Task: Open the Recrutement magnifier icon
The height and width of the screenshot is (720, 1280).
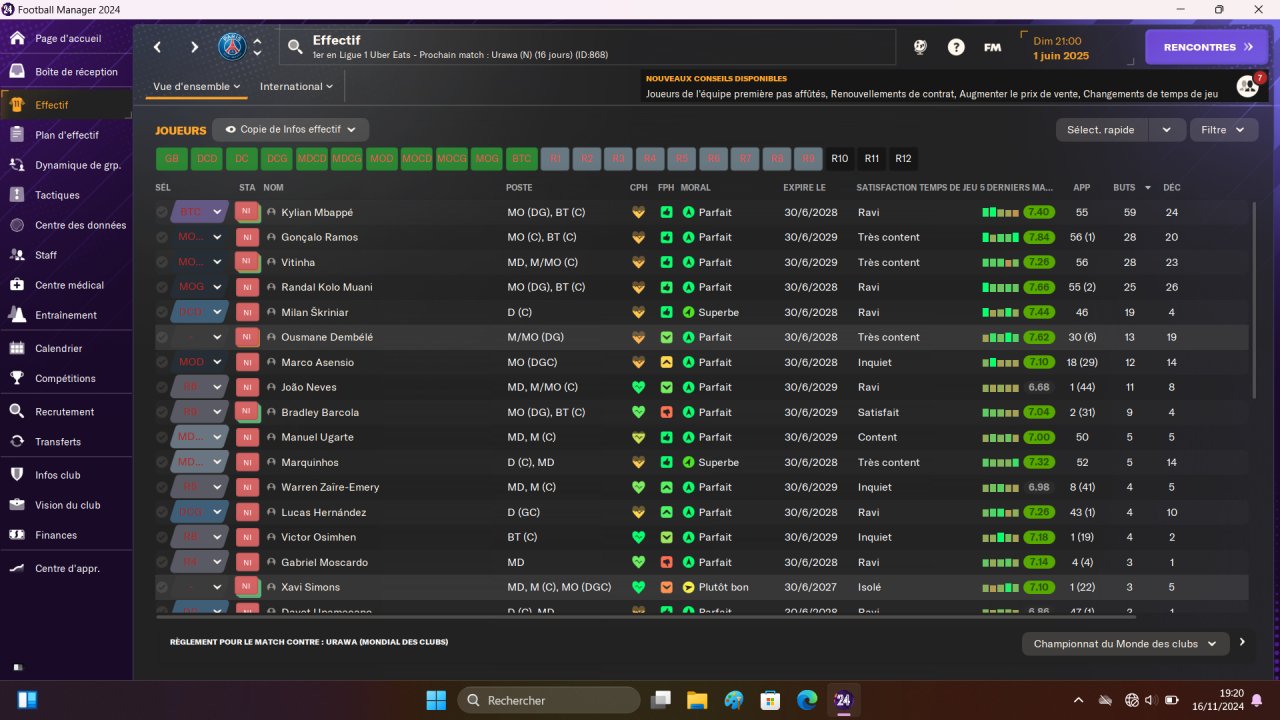Action: click(x=17, y=412)
